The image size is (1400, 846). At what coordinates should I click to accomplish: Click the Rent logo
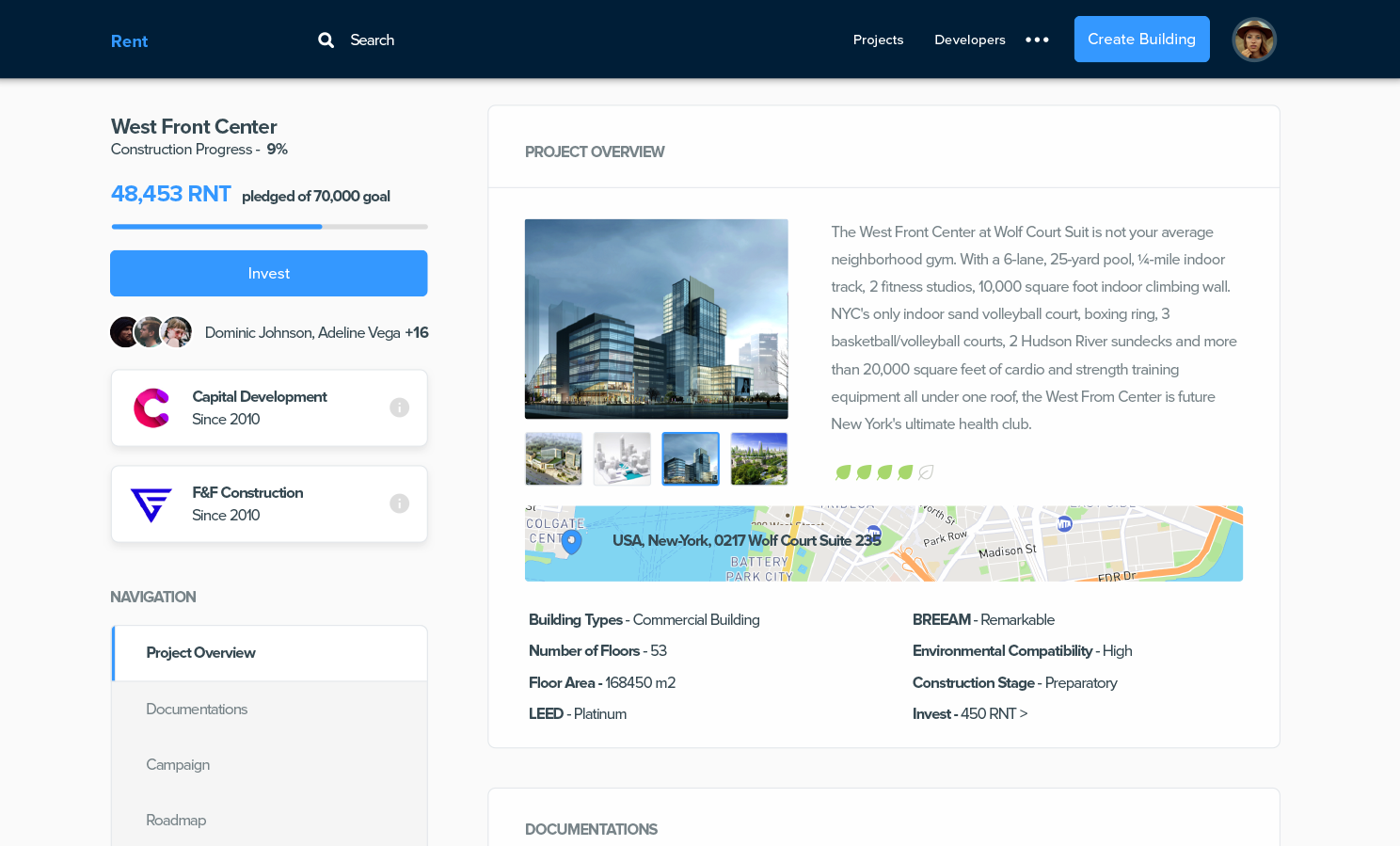tap(129, 40)
